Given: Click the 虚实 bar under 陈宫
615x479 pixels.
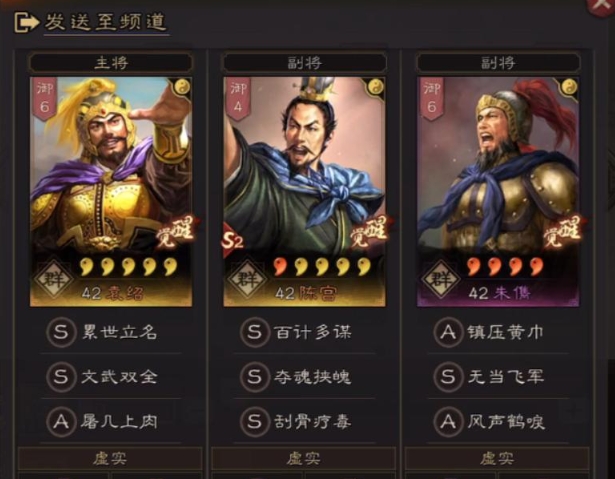Looking at the screenshot, I should [303, 458].
